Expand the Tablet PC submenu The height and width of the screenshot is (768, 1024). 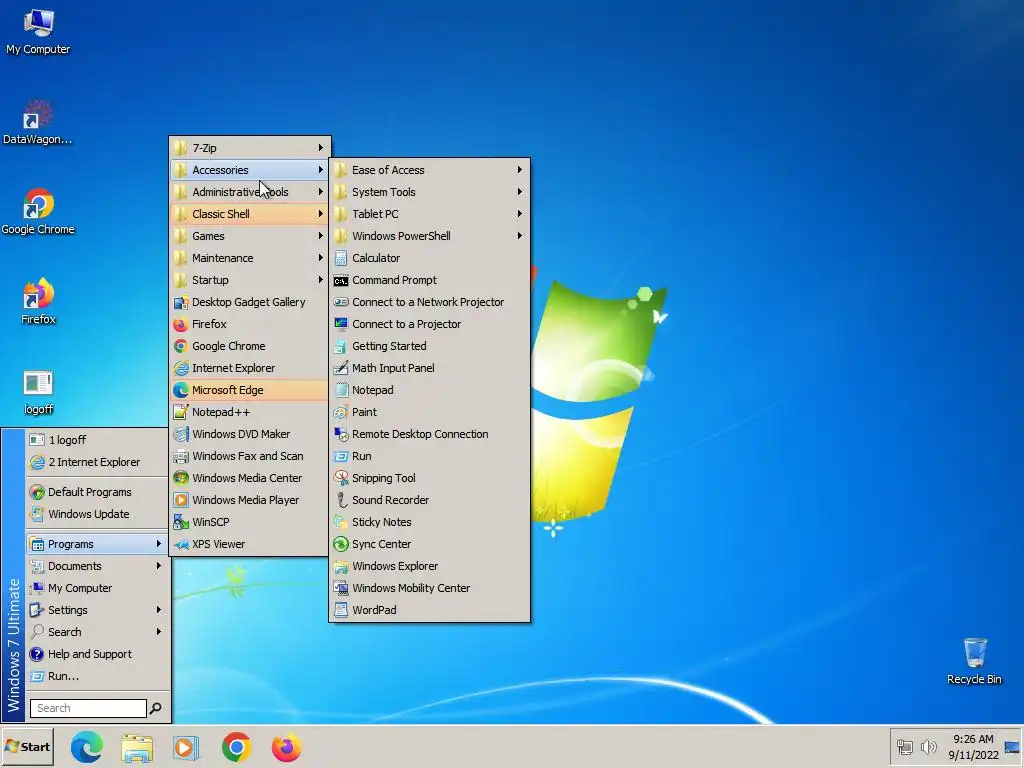click(x=430, y=214)
